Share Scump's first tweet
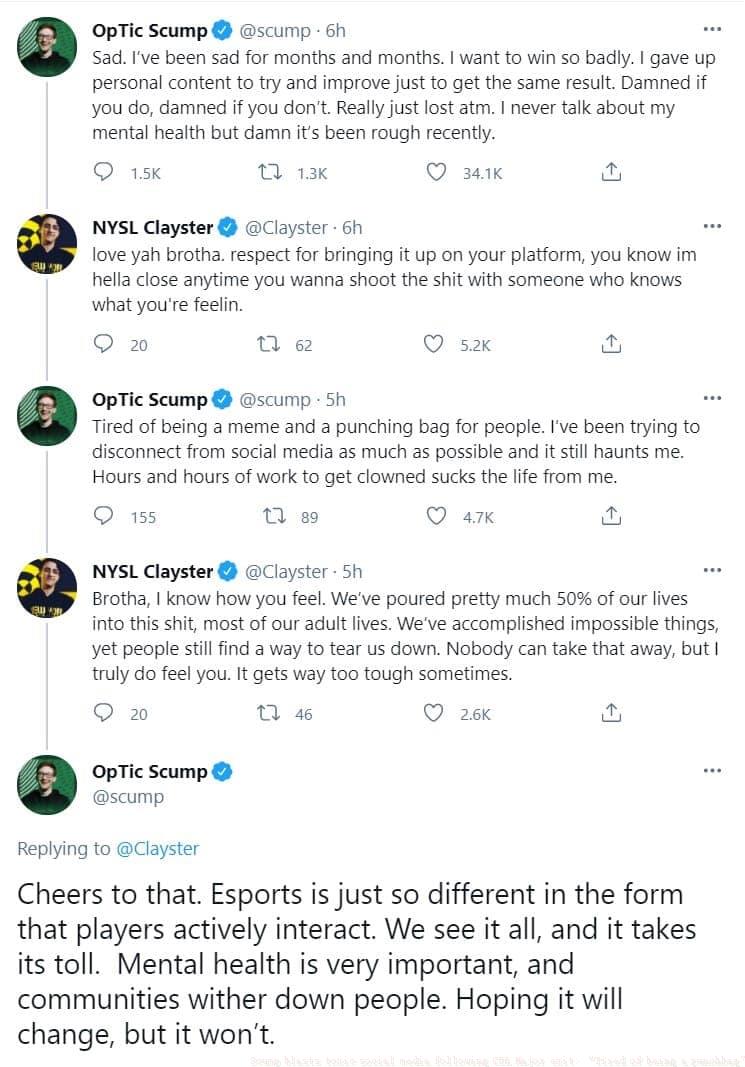Viewport: 745px width, 1067px height. [x=610, y=173]
